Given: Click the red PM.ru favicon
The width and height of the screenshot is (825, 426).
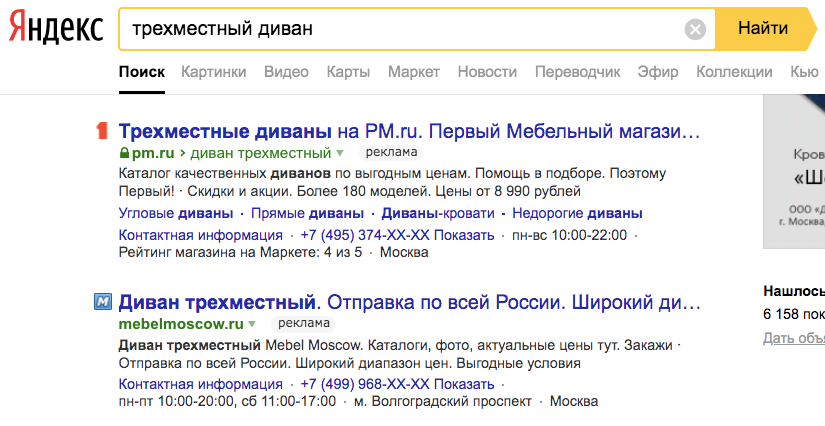Looking at the screenshot, I should pyautogui.click(x=102, y=131).
